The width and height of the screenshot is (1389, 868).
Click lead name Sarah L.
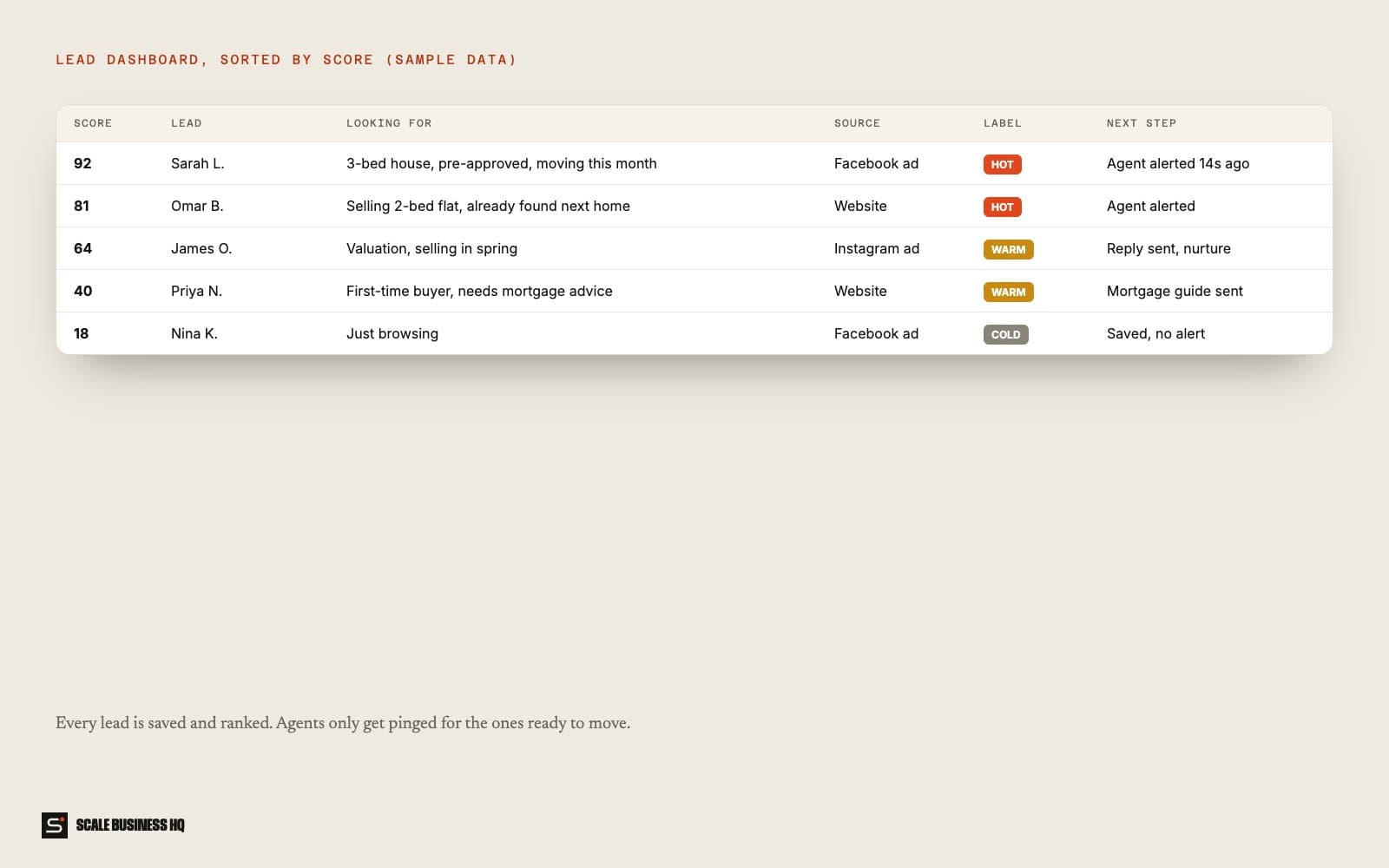tap(198, 163)
